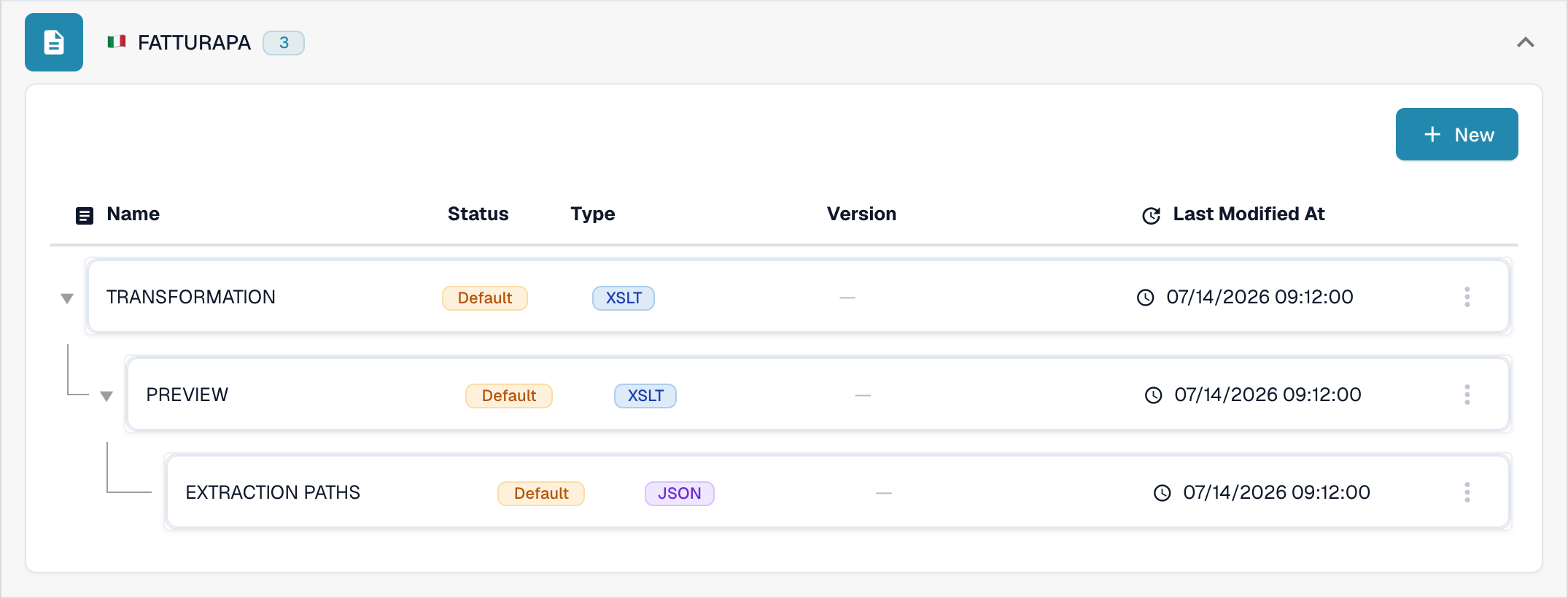This screenshot has width=1568, height=598.
Task: Click the Default badge on EXTRACTION PATHS
Action: click(541, 494)
